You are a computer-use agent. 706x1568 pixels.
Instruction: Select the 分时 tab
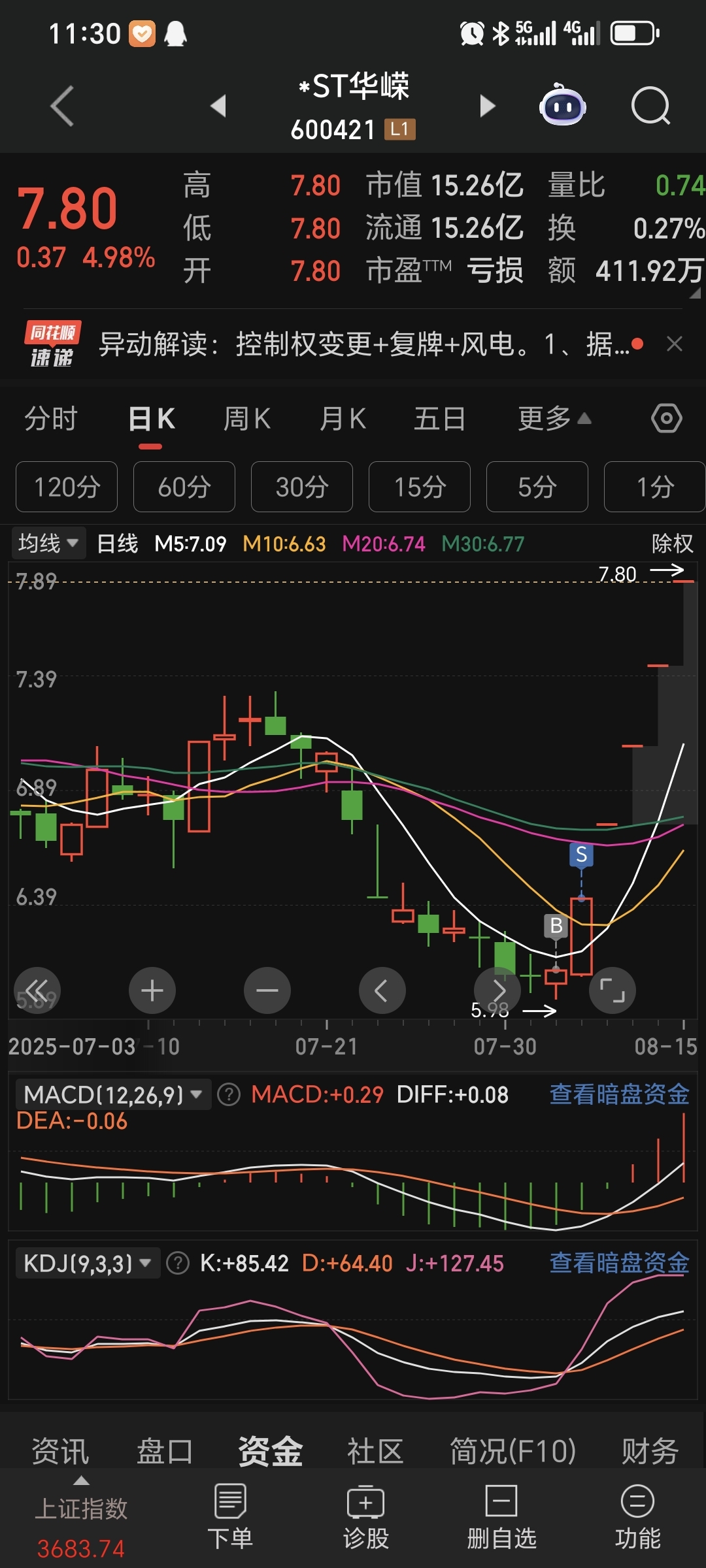pyautogui.click(x=51, y=419)
